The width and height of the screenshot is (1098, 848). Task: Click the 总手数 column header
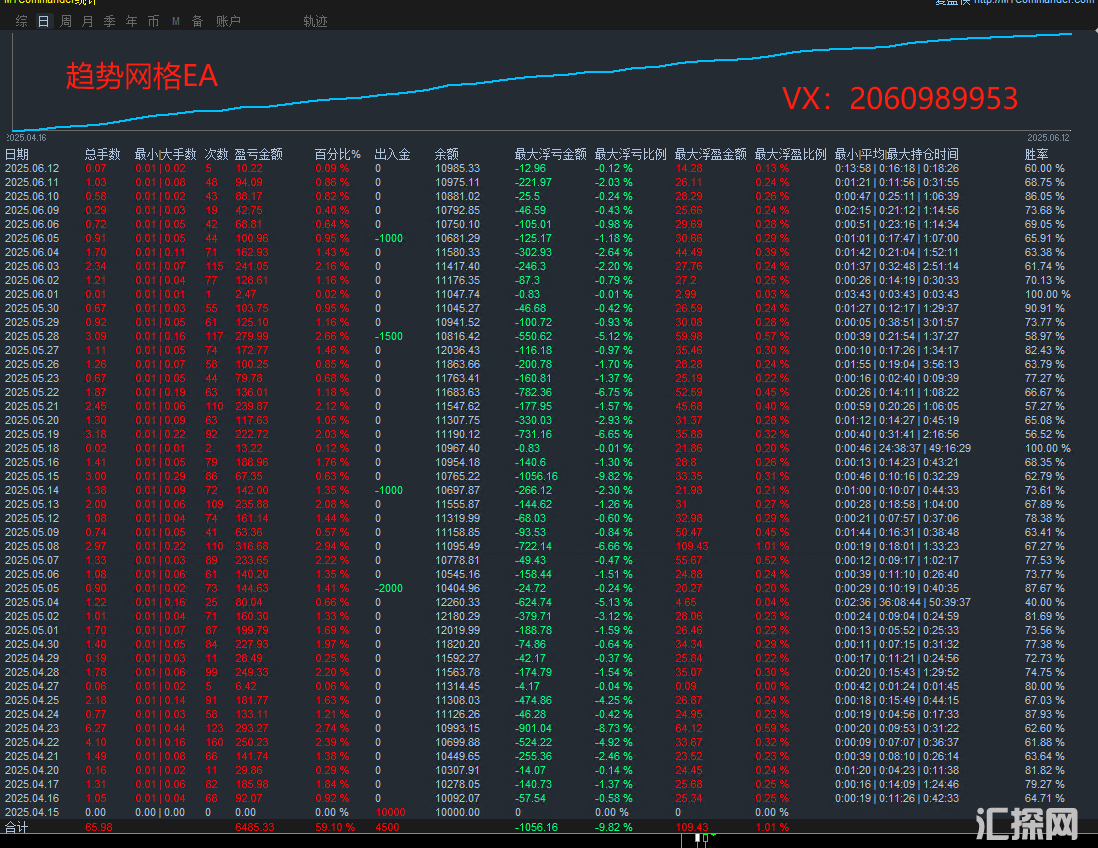(x=103, y=154)
